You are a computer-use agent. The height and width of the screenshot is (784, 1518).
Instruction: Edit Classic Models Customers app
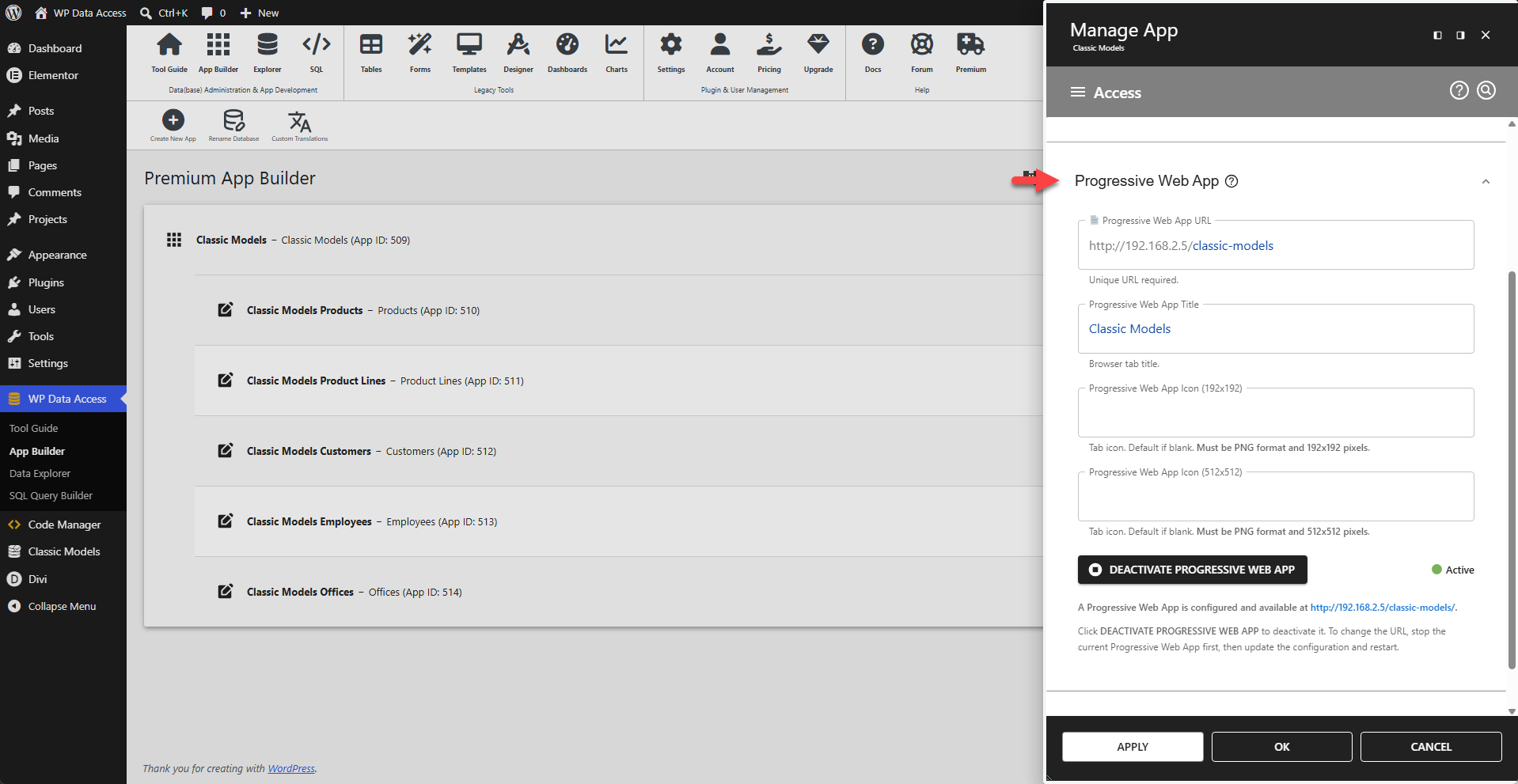(x=226, y=450)
